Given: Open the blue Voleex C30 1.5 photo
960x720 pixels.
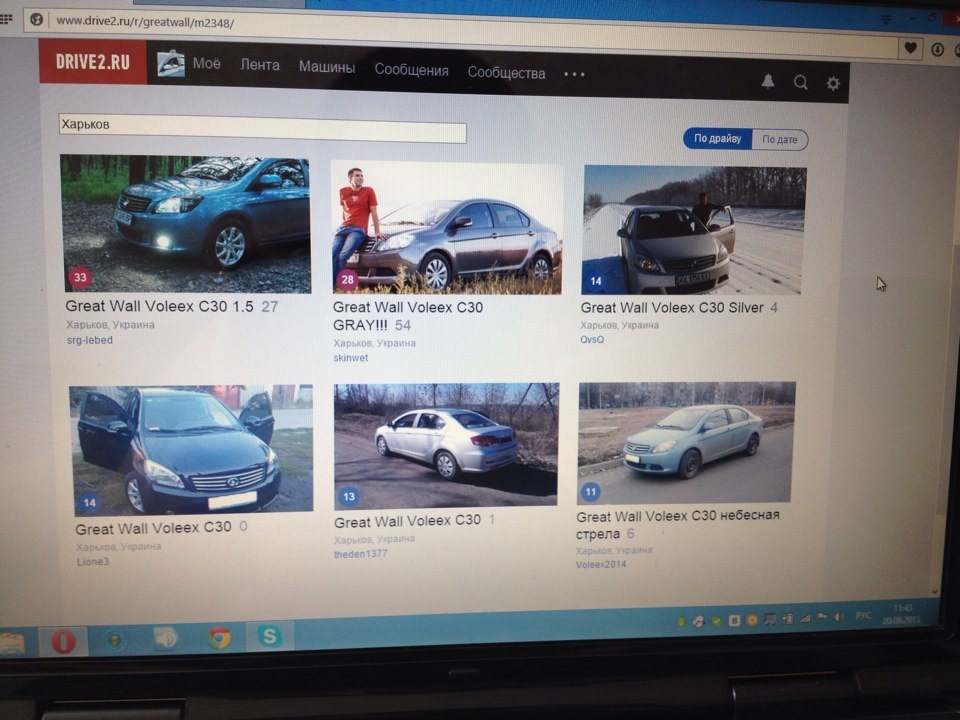Looking at the screenshot, I should 186,224.
